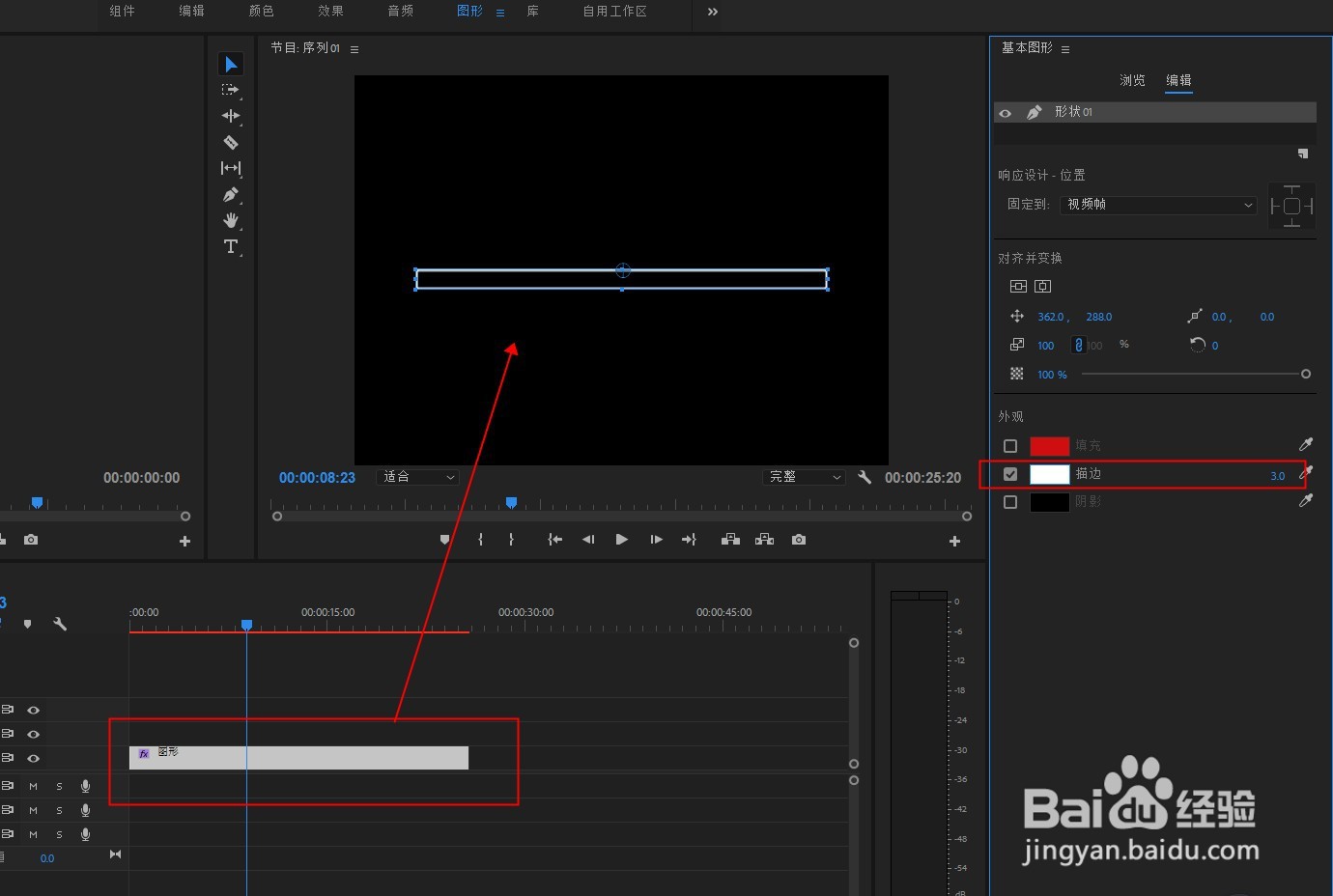Click new layer icon in graphics panel
1333x896 pixels.
[x=1303, y=154]
